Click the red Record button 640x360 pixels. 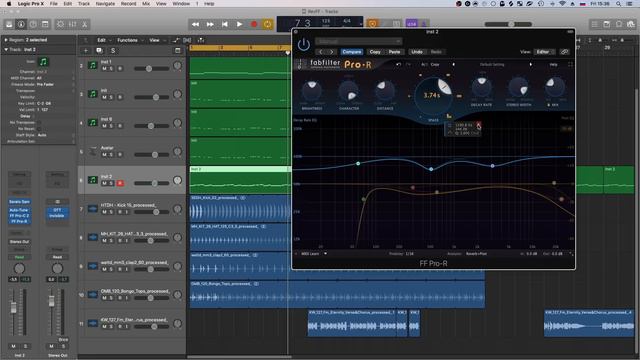(x=254, y=24)
